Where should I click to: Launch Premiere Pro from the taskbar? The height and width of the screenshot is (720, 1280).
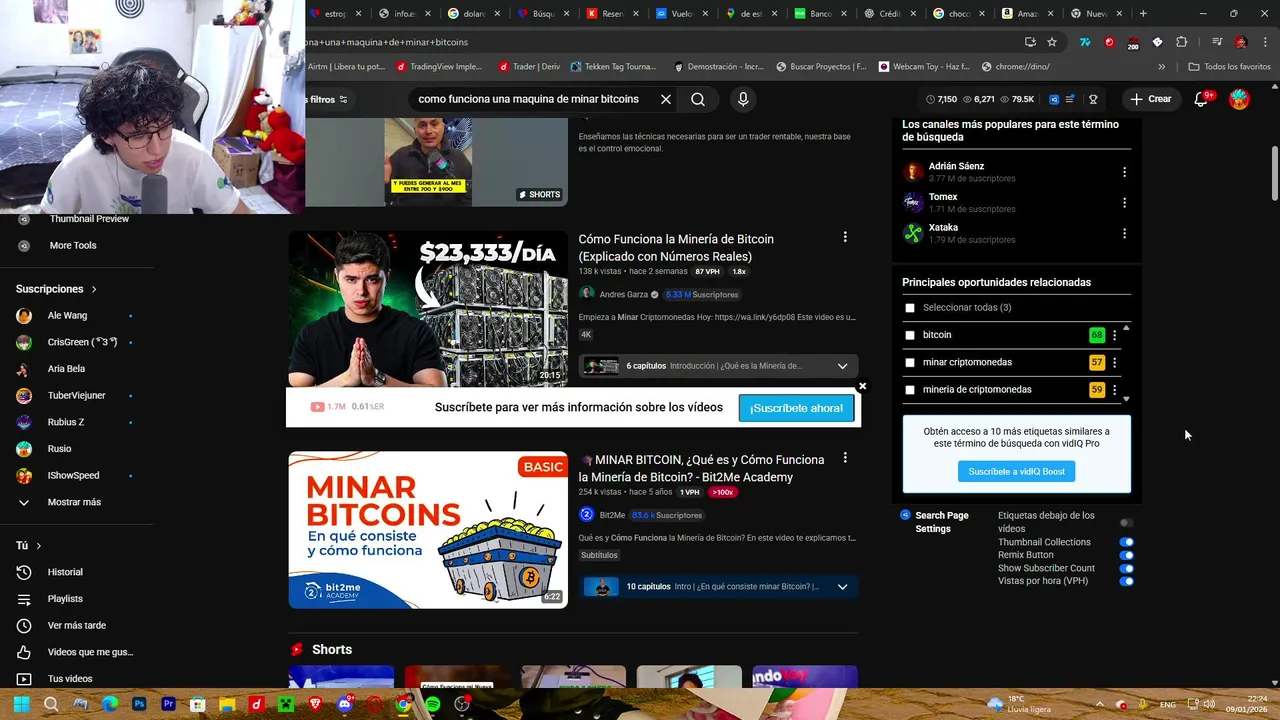(168, 704)
